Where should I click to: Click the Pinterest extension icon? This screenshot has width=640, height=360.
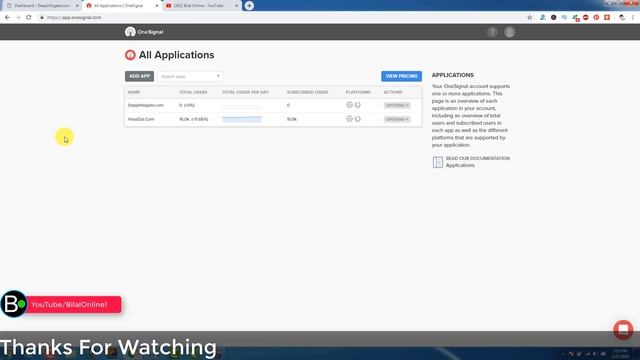[x=596, y=18]
